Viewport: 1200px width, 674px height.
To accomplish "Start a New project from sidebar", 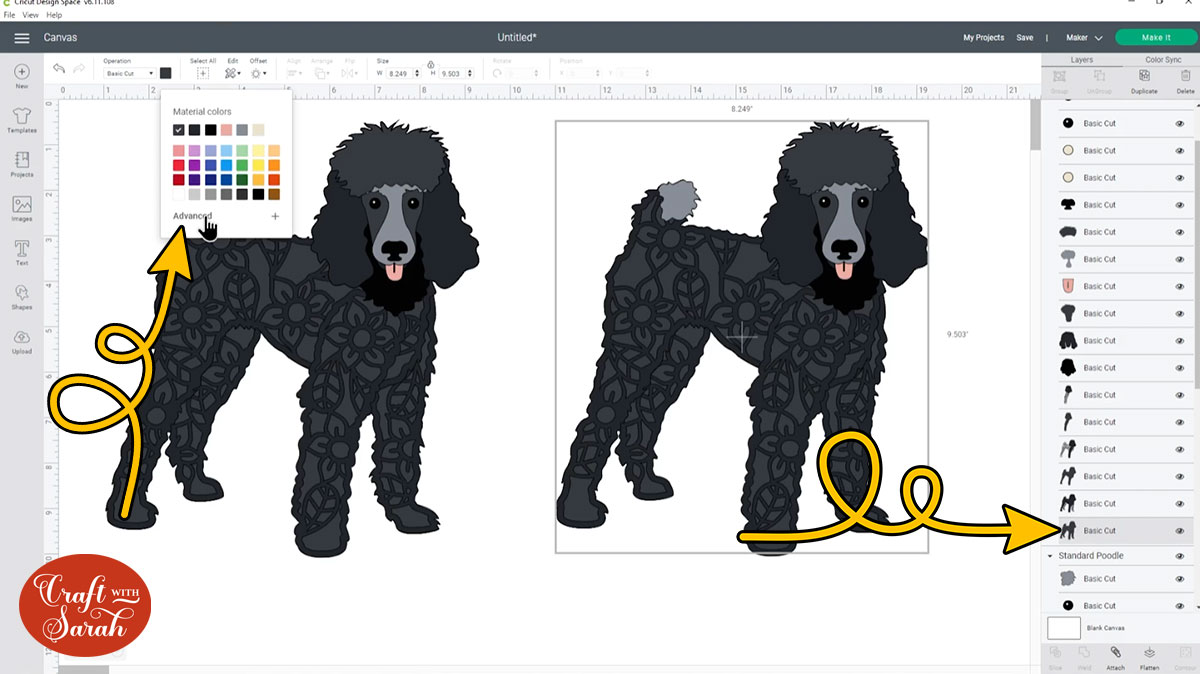I will coord(22,76).
